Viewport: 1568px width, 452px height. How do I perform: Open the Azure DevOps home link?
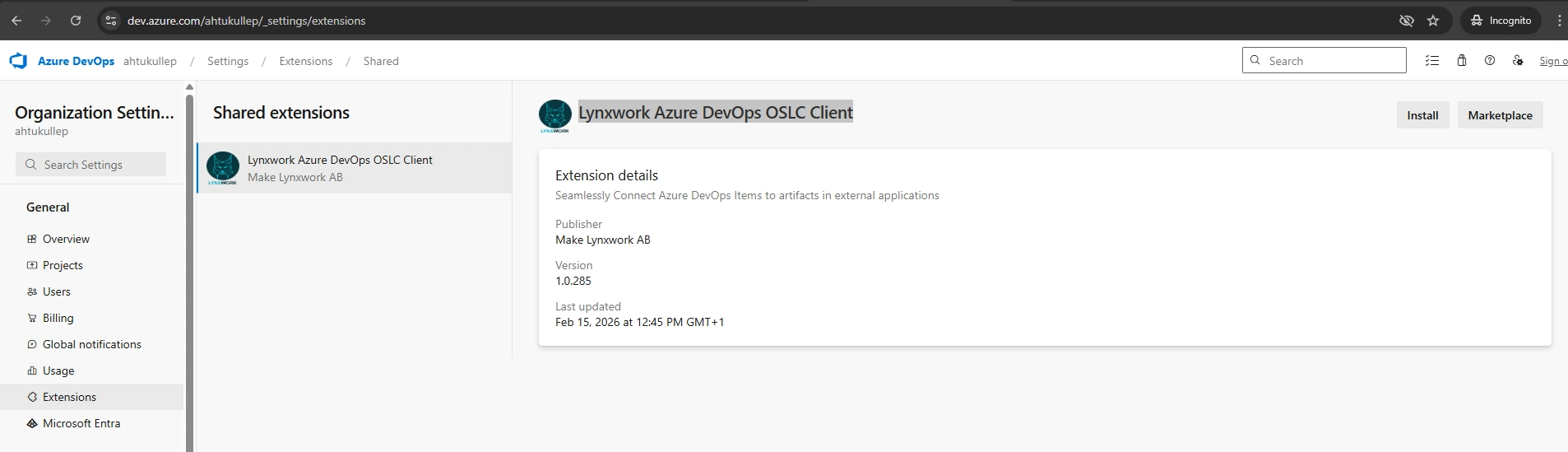(76, 61)
